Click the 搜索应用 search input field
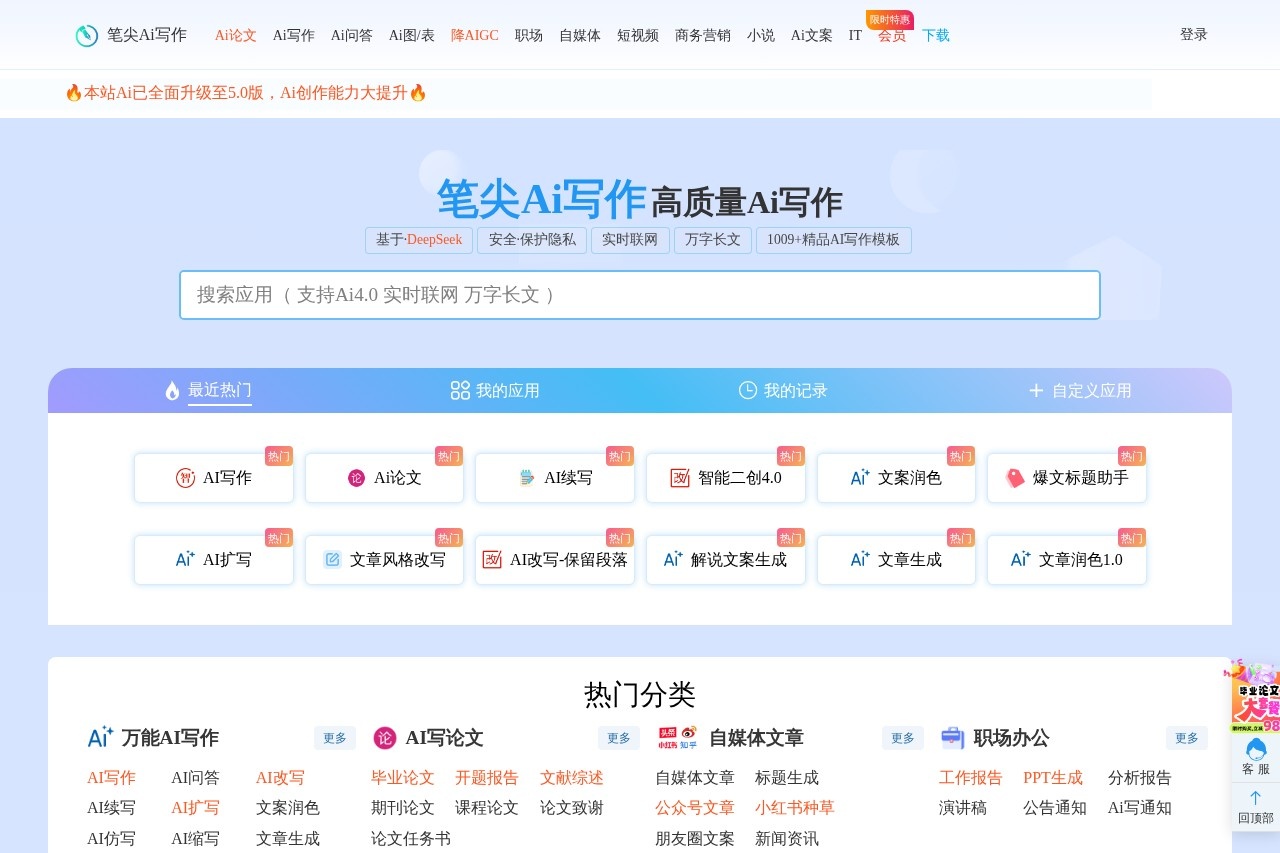The image size is (1280, 853). pos(640,295)
